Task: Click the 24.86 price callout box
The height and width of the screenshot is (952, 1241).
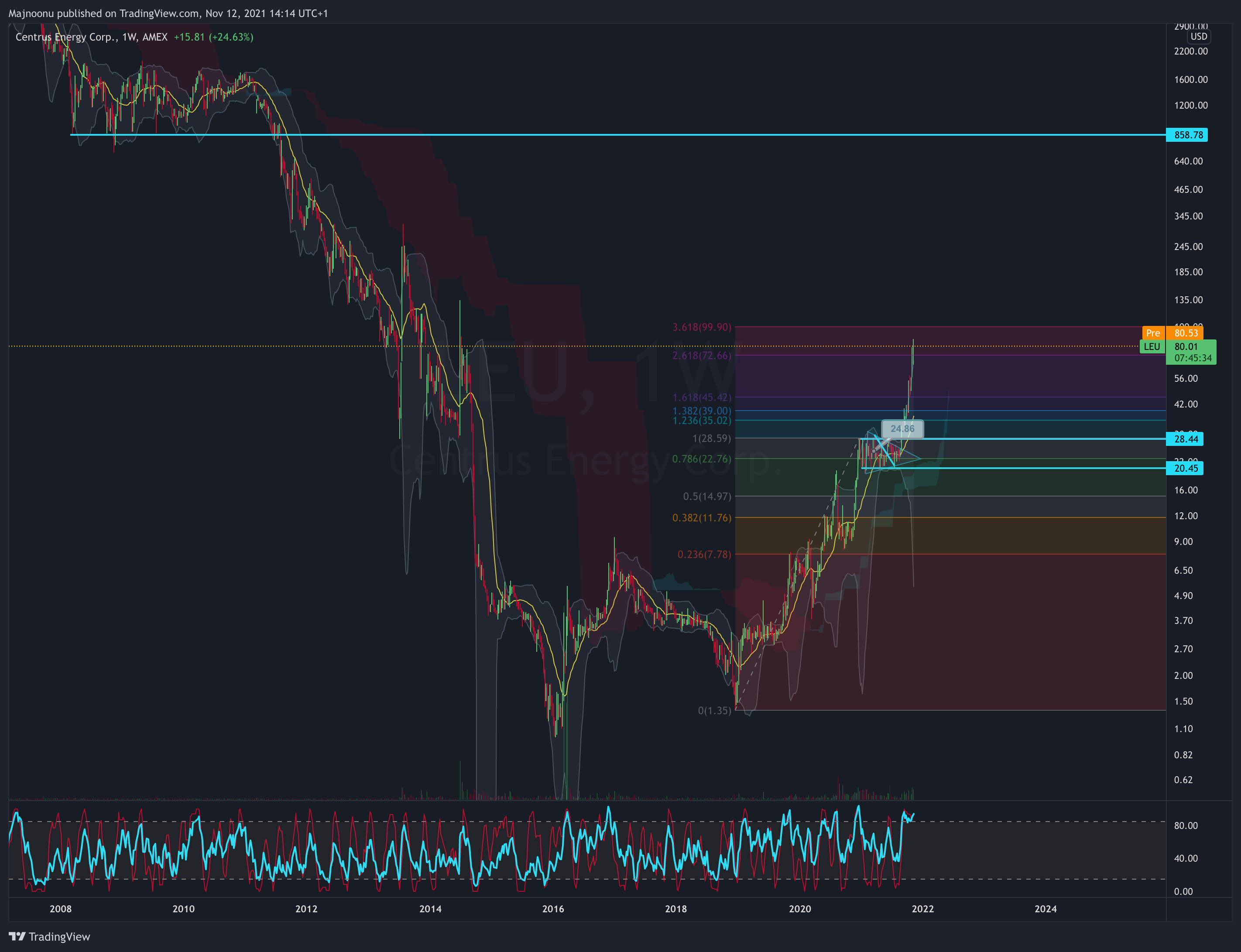Action: (x=902, y=429)
